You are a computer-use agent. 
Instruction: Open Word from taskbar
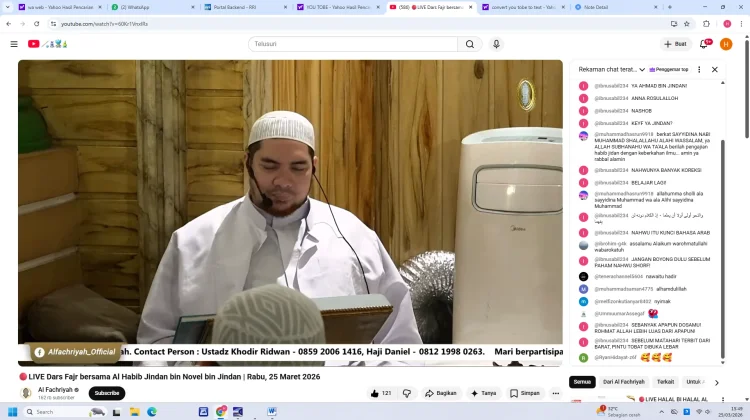[272, 412]
